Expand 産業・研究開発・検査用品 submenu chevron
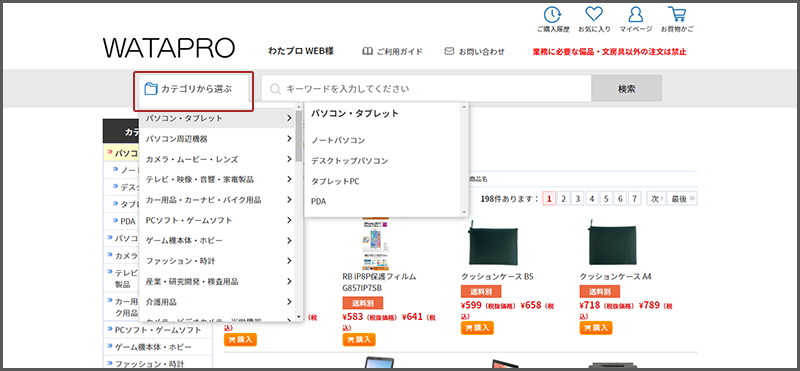The height and width of the screenshot is (371, 800). click(289, 281)
